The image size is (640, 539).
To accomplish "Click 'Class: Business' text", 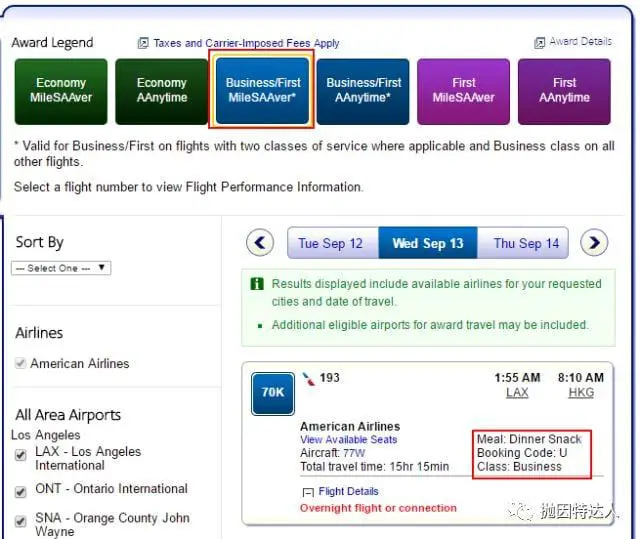I will [x=519, y=466].
